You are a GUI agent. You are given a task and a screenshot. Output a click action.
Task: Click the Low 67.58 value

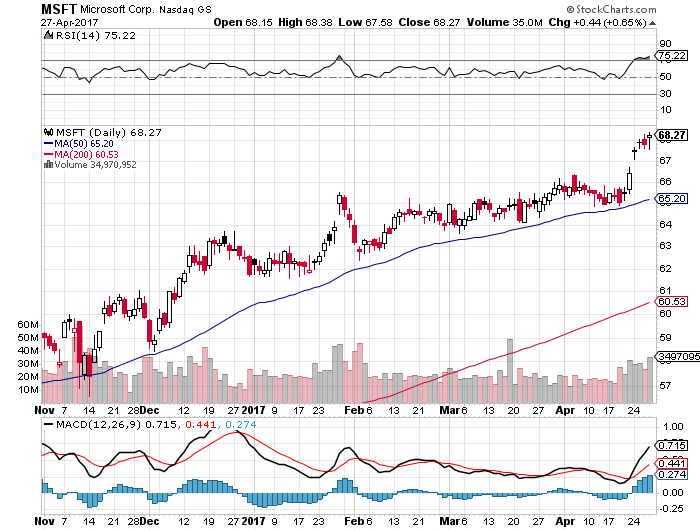pyautogui.click(x=365, y=22)
